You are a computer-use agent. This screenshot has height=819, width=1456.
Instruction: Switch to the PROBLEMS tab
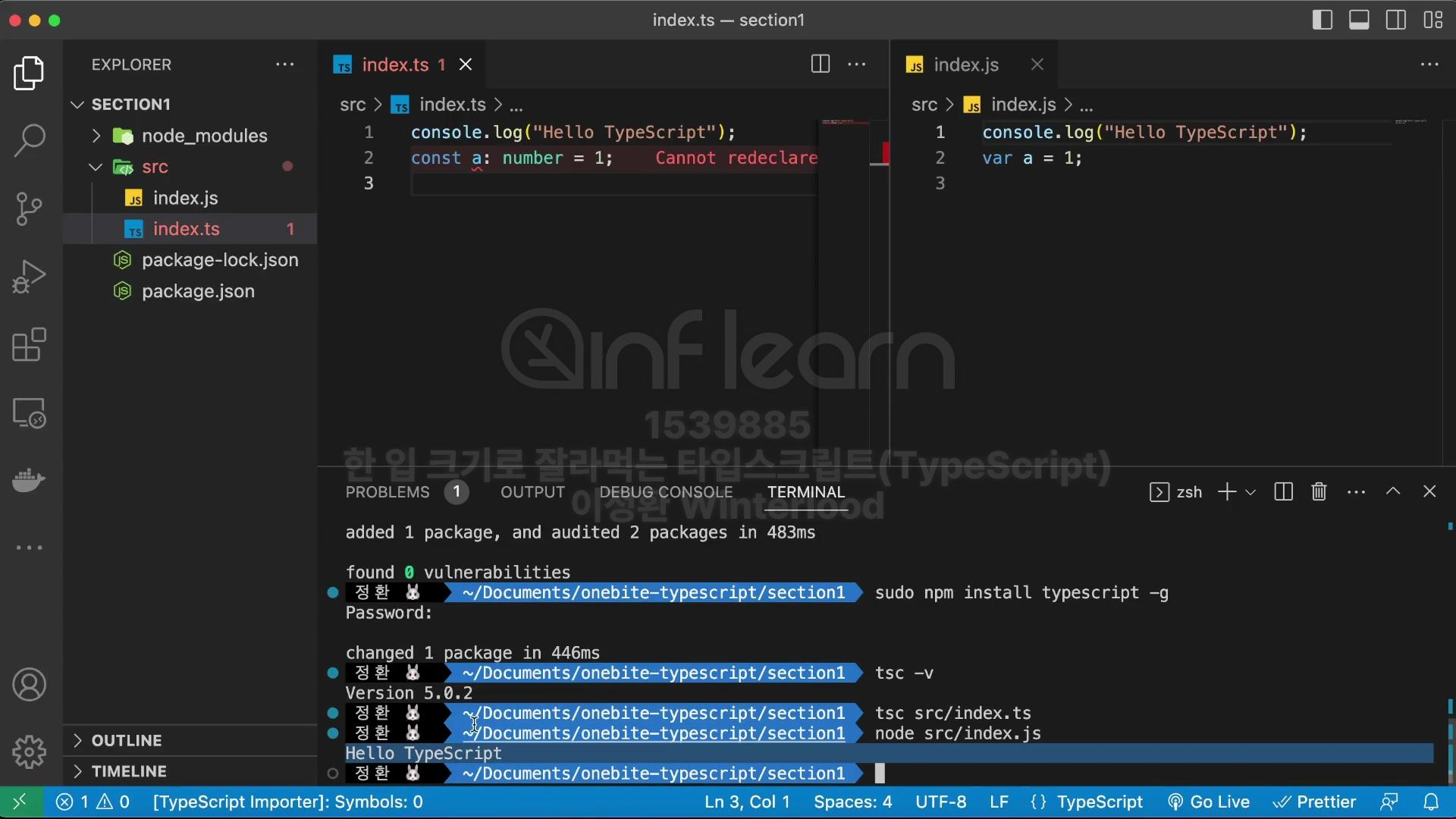click(388, 492)
